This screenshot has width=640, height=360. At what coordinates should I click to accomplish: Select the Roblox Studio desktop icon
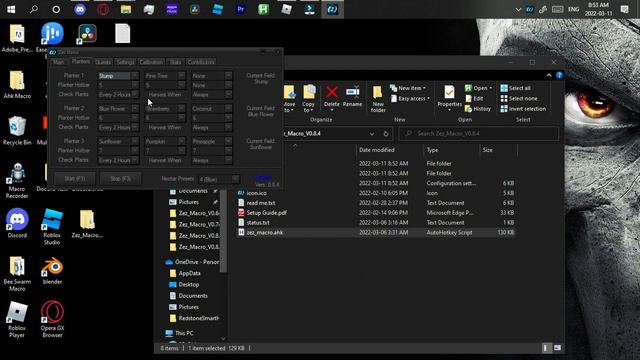click(x=52, y=227)
